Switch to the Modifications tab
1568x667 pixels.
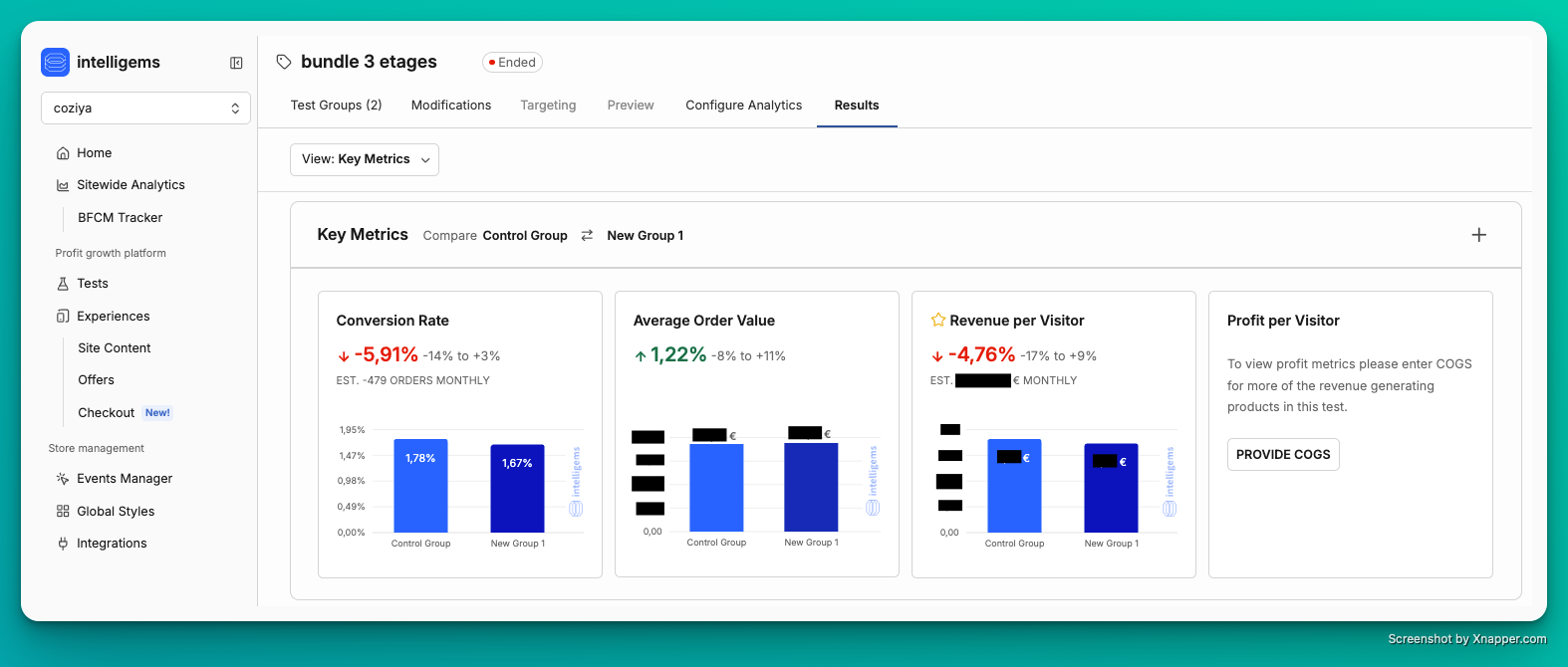coord(450,106)
